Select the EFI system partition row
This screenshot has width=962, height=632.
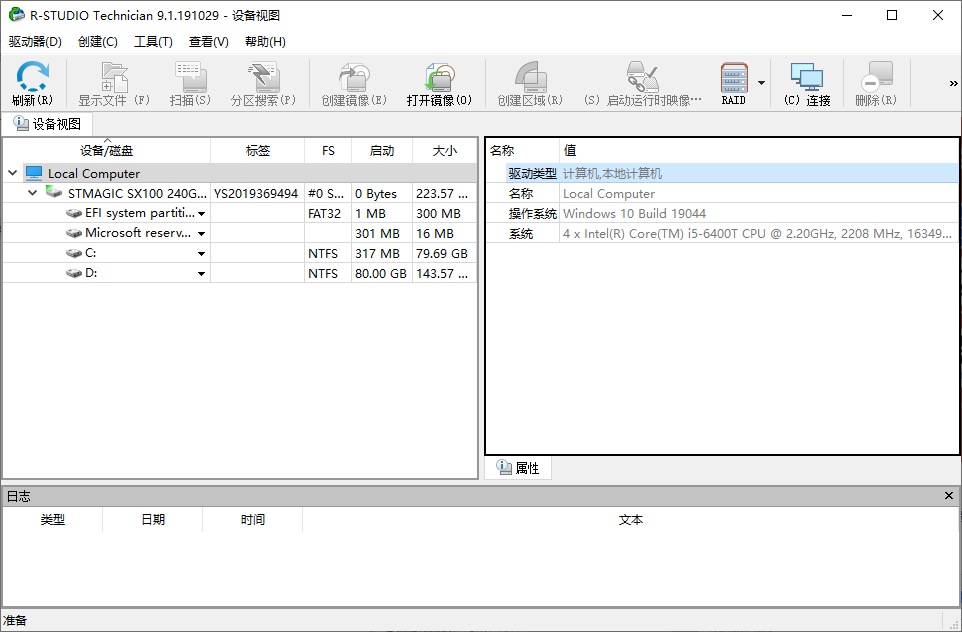(x=240, y=214)
